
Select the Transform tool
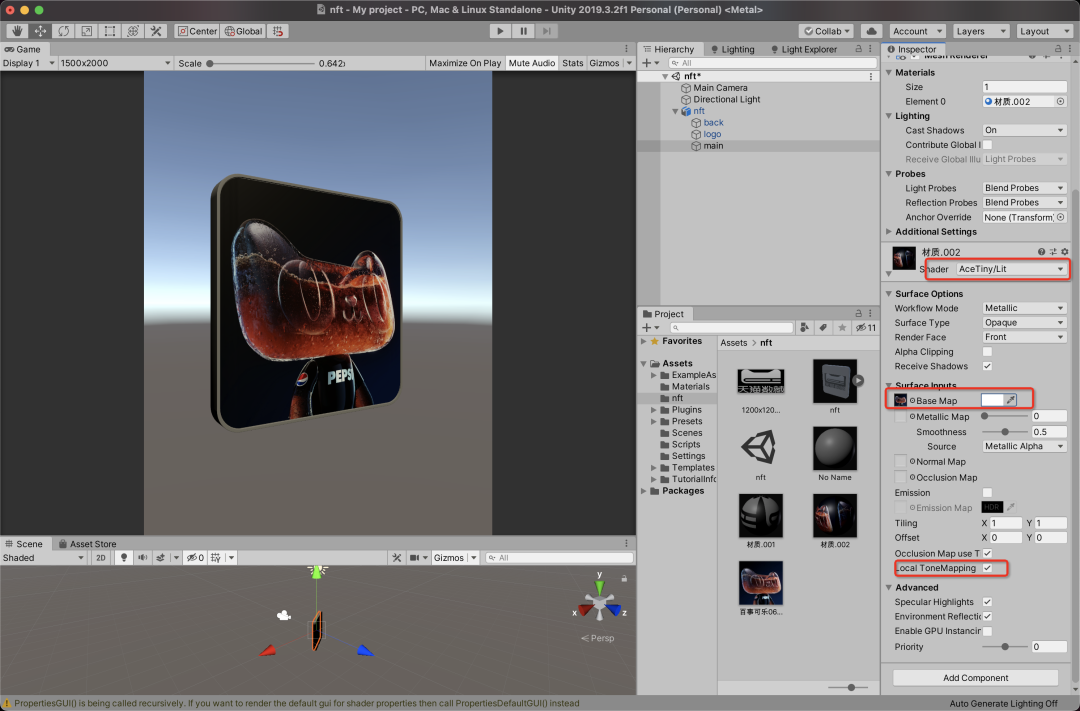click(133, 31)
